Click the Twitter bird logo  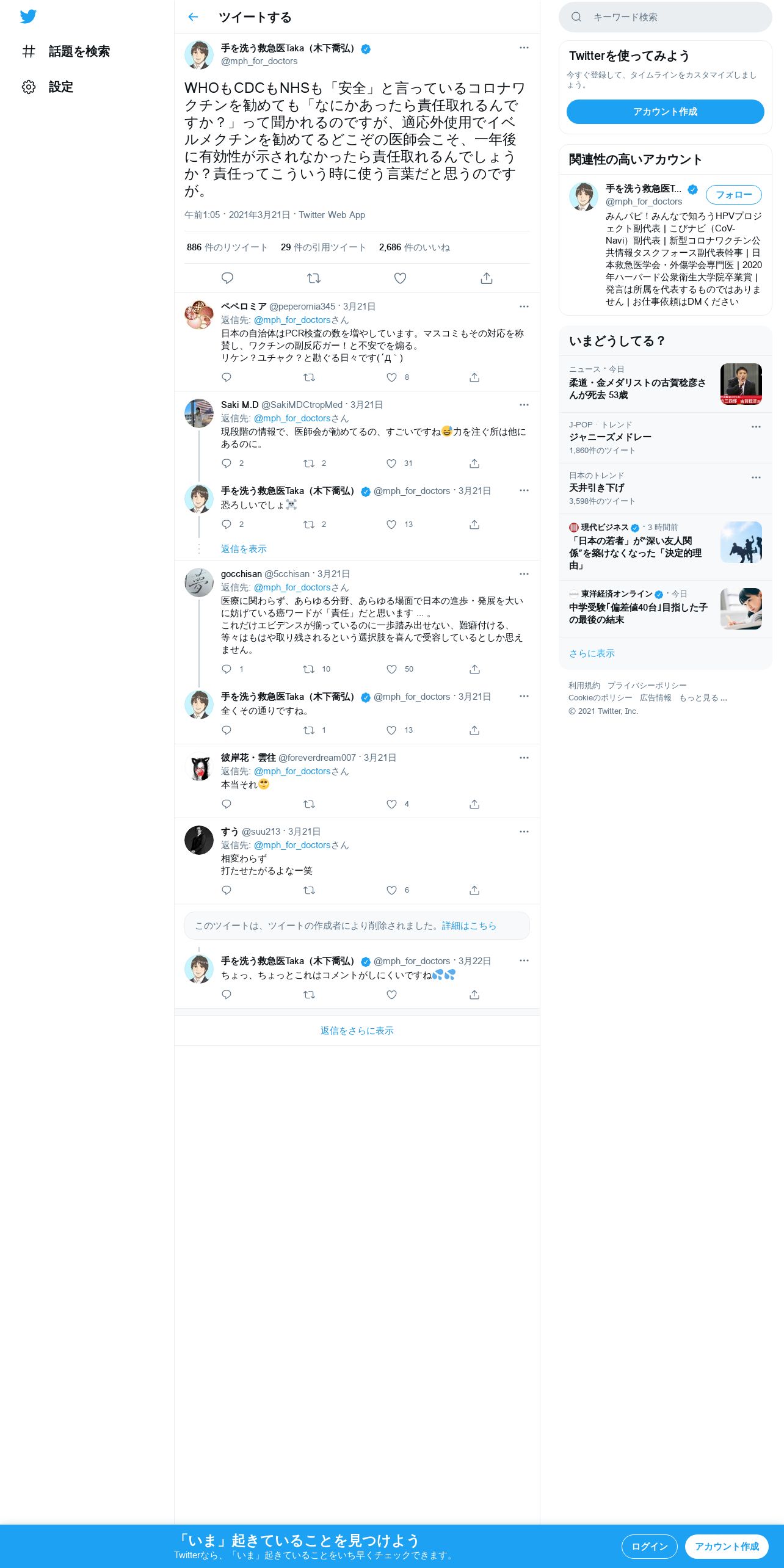tap(28, 16)
